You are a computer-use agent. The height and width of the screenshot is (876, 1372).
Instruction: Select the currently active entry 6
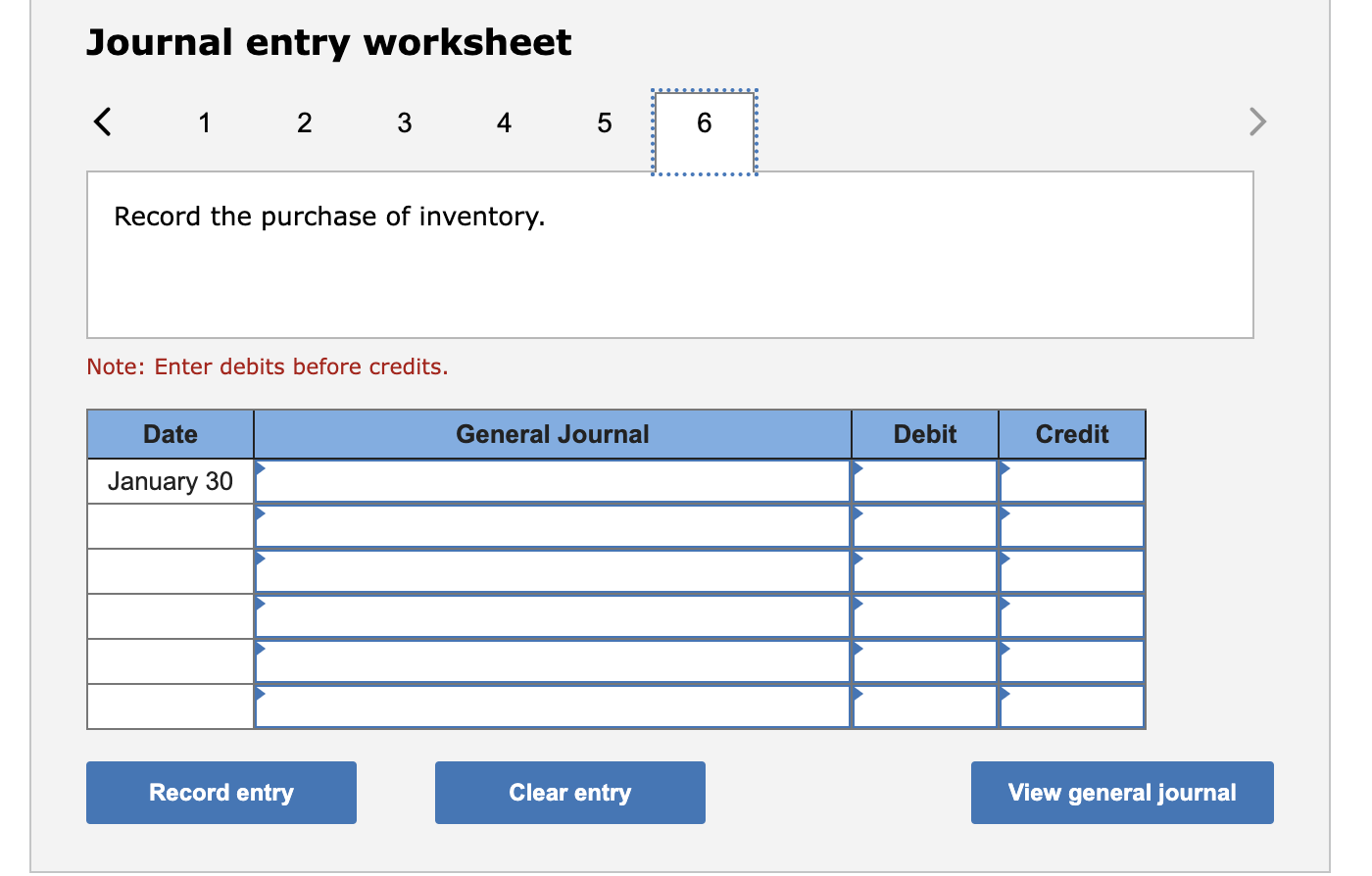coord(703,122)
